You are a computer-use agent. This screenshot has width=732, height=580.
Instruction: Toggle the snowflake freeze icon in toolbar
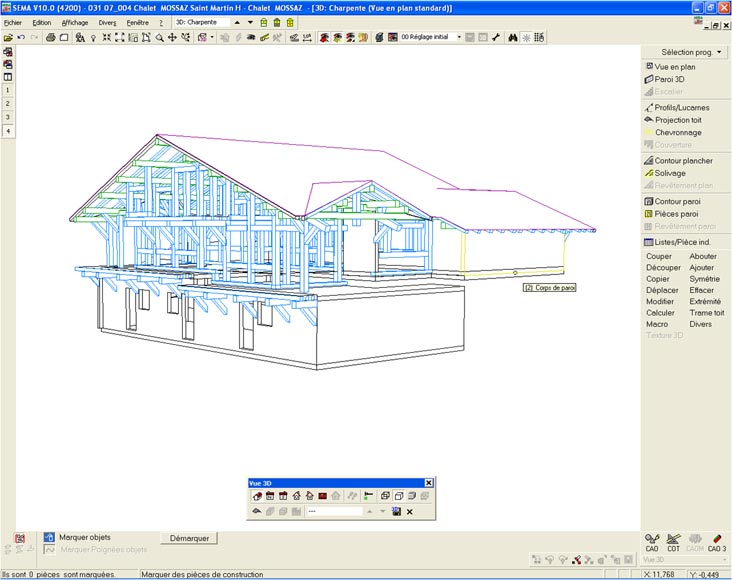(526, 37)
